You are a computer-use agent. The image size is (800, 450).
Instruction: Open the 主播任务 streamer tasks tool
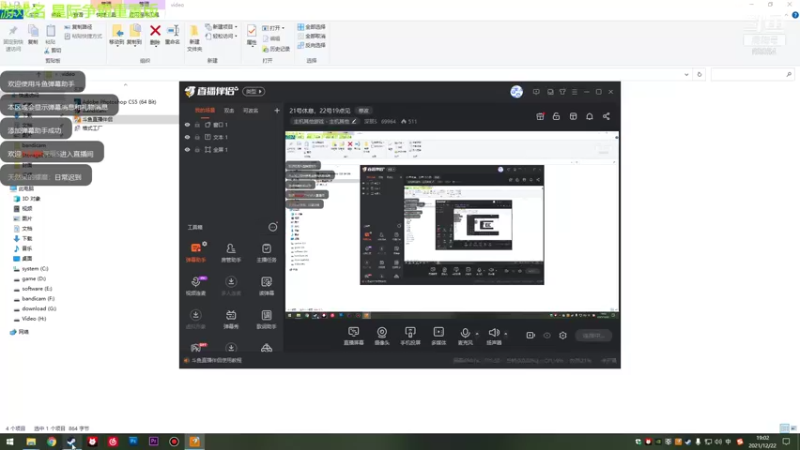266,253
